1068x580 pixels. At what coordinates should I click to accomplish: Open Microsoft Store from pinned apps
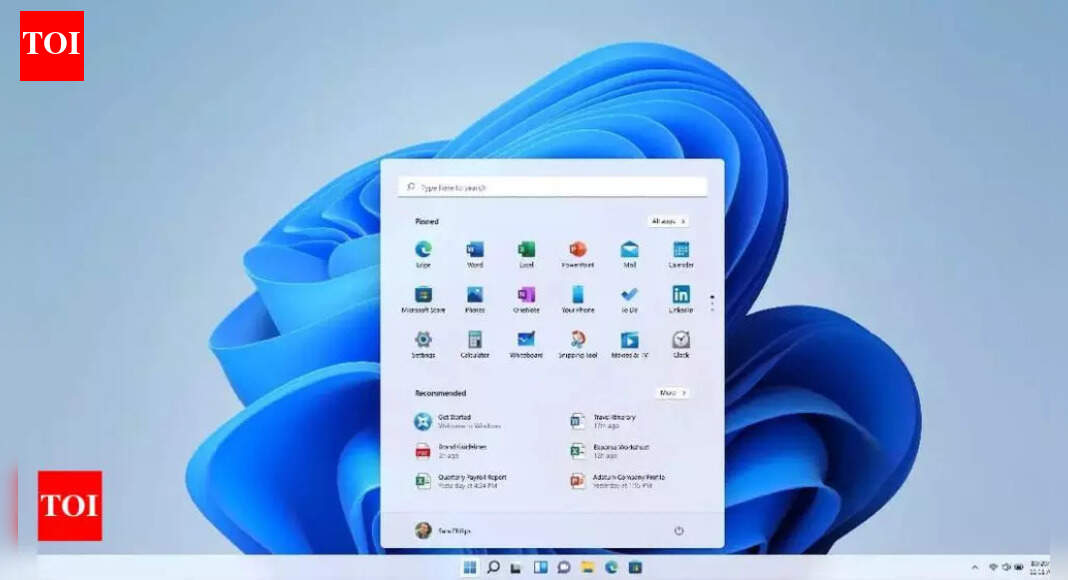pyautogui.click(x=423, y=299)
